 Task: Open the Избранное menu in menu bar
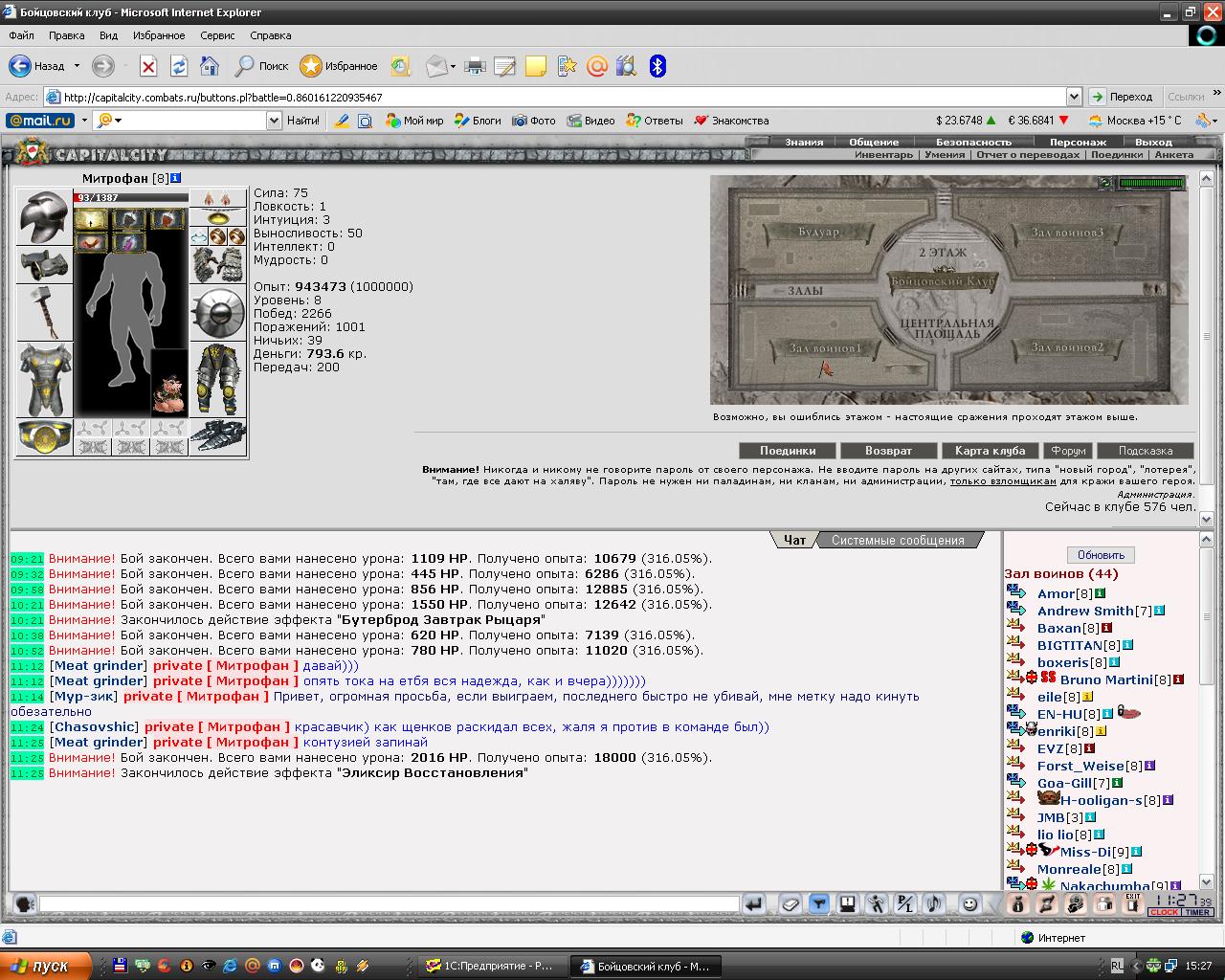pos(159,35)
